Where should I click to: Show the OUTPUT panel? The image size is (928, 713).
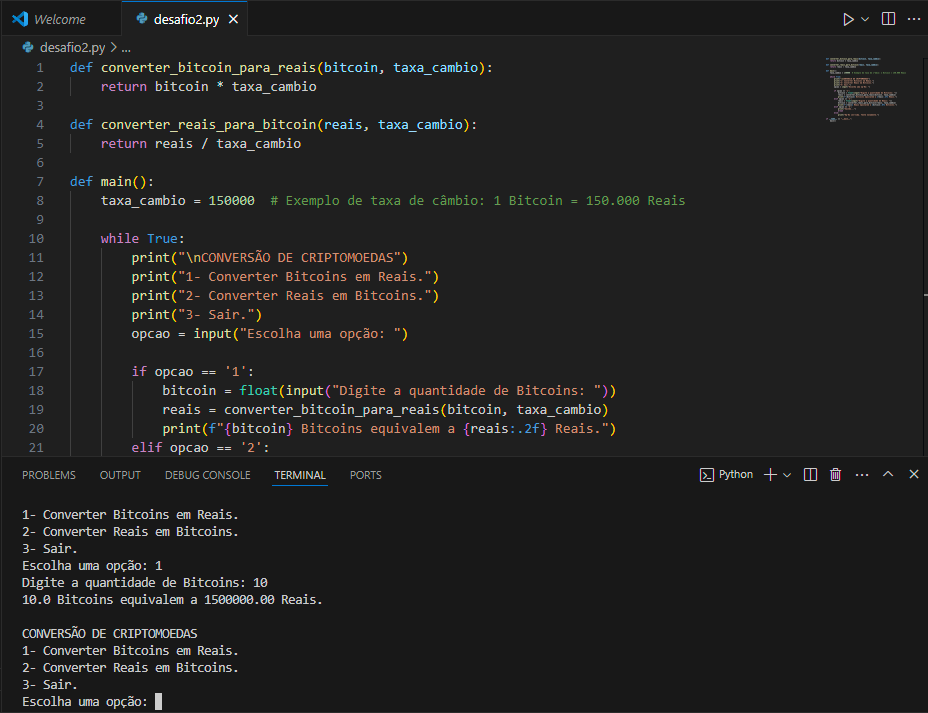click(x=120, y=475)
